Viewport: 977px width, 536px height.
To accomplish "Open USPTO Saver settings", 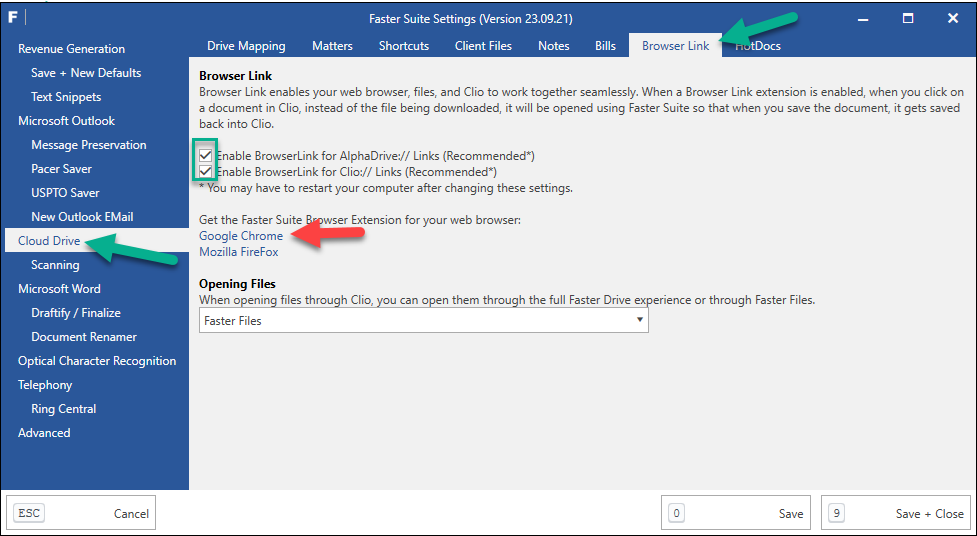I will [x=65, y=193].
